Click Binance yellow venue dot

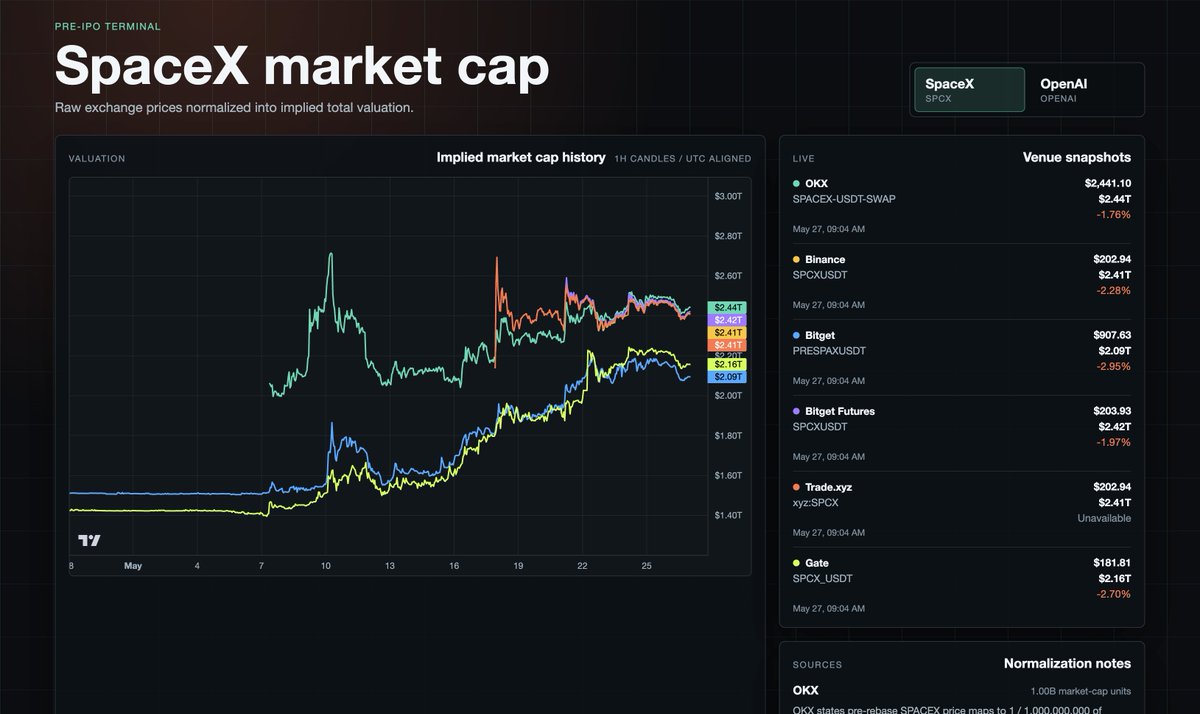(796, 260)
